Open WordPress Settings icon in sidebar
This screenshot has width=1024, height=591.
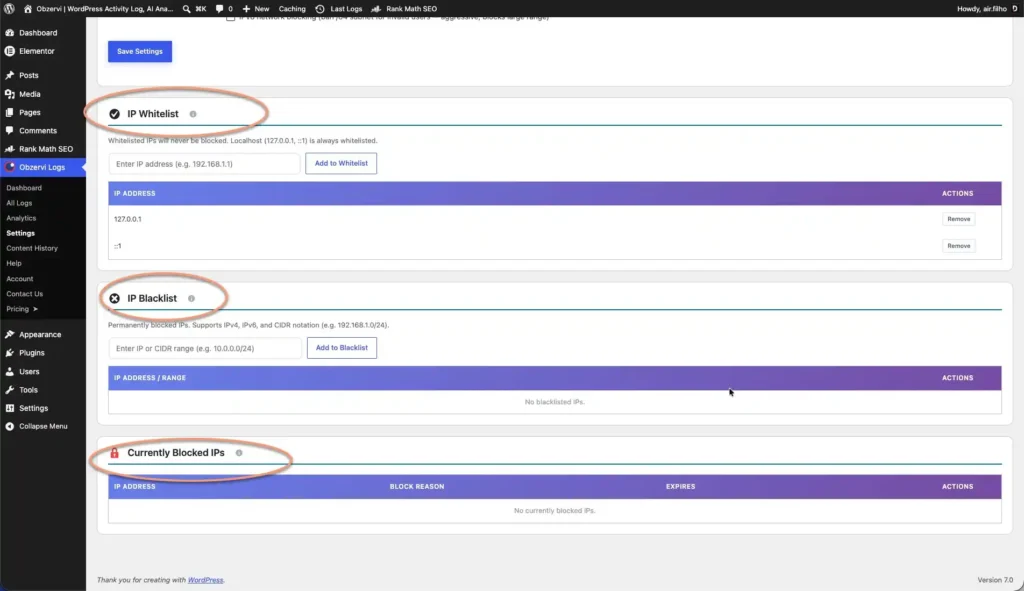click(x=10, y=408)
